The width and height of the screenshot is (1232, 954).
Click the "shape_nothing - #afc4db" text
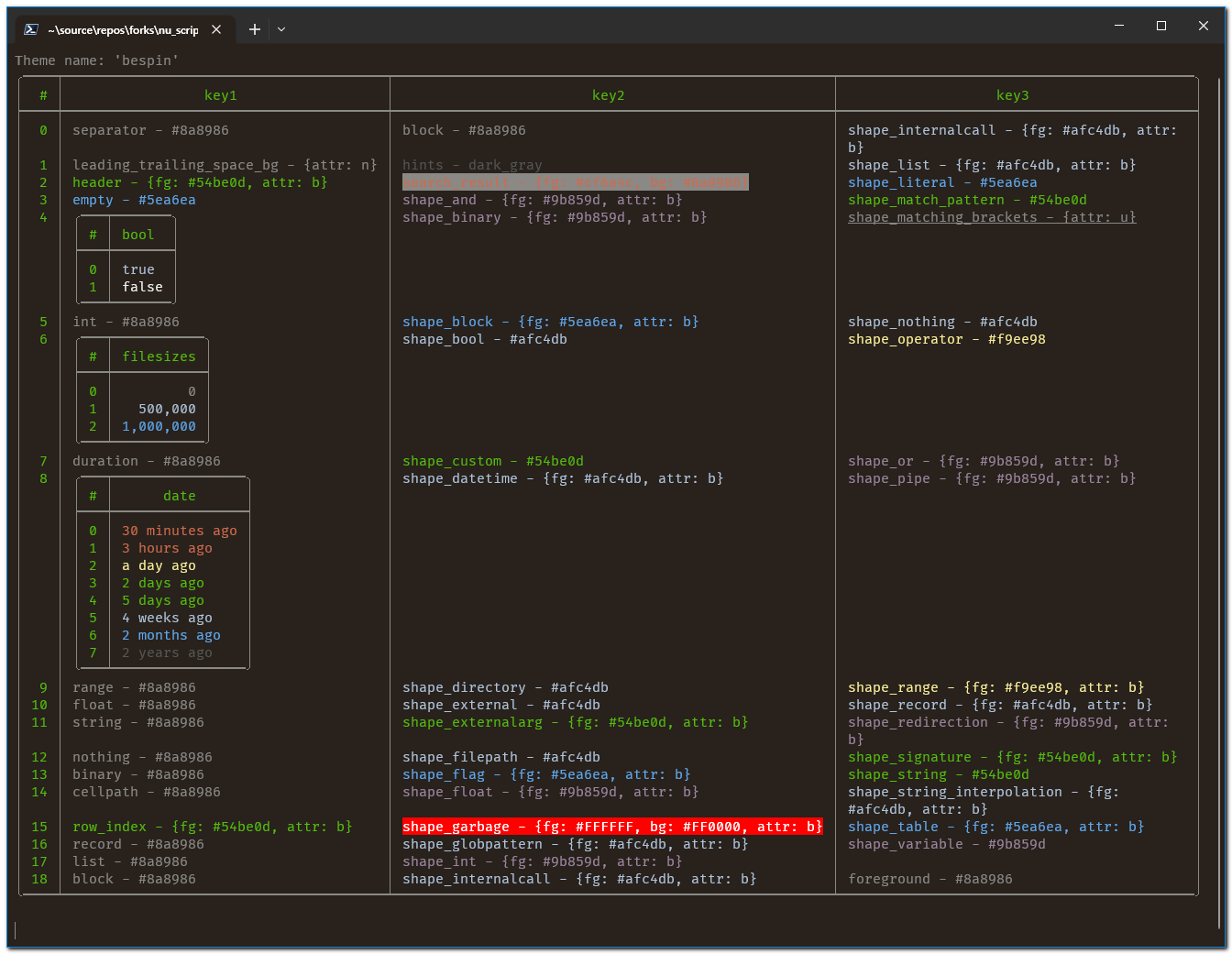pyautogui.click(x=943, y=322)
